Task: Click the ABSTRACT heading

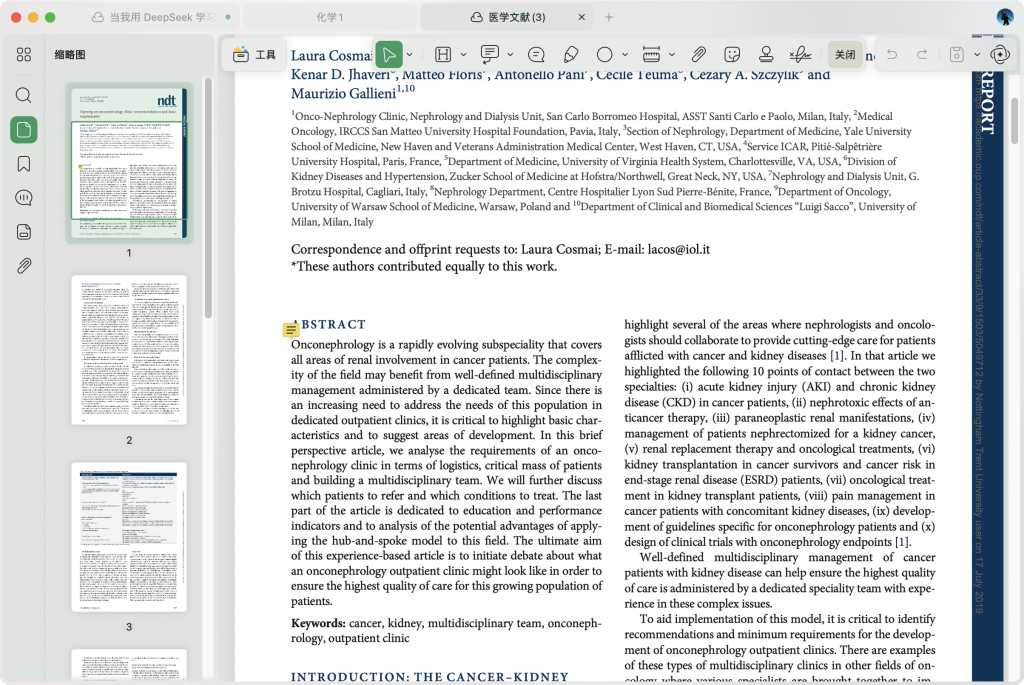Action: click(x=328, y=325)
